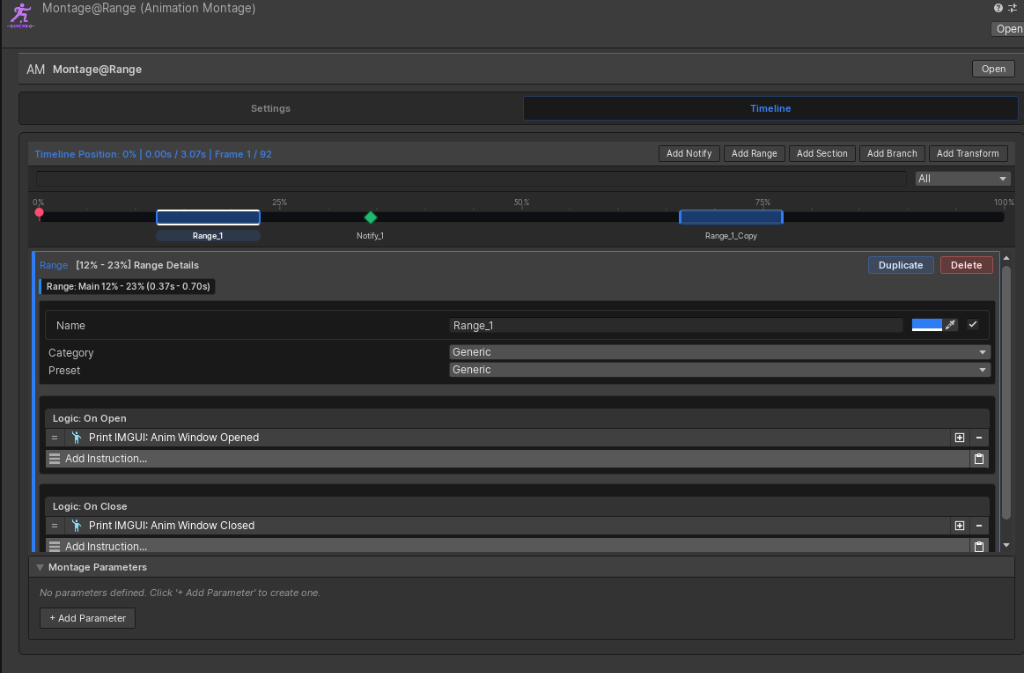The image size is (1024, 673).
Task: Click the Timeline Position readout text
Action: coord(153,154)
